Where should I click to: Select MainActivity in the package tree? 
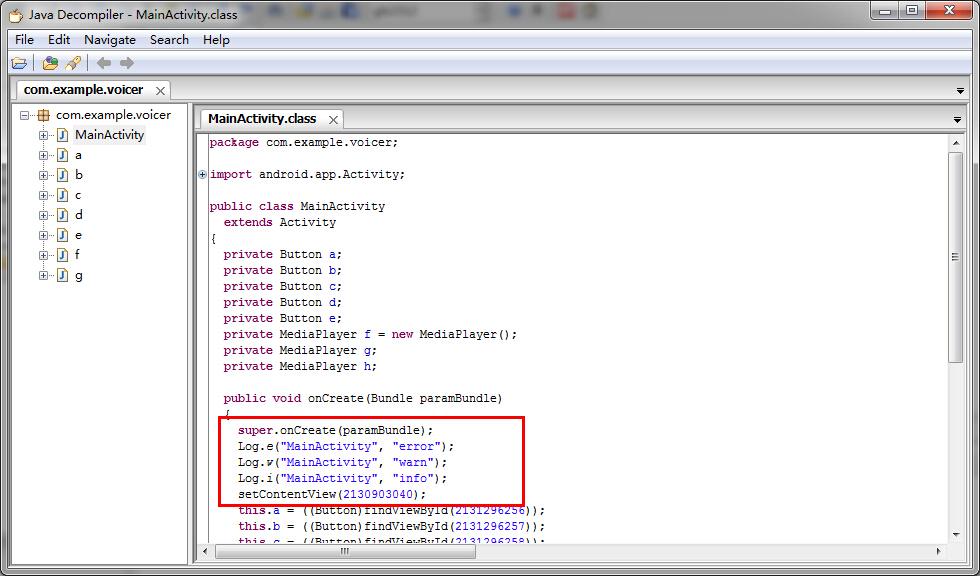(x=109, y=135)
